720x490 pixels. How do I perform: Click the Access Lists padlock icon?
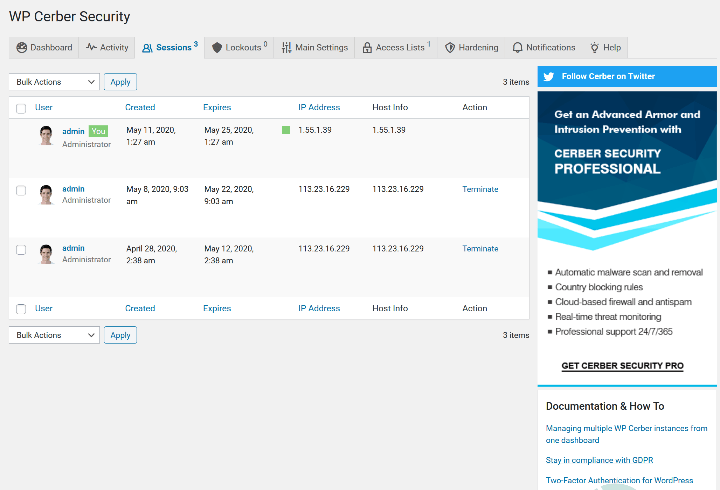[367, 47]
